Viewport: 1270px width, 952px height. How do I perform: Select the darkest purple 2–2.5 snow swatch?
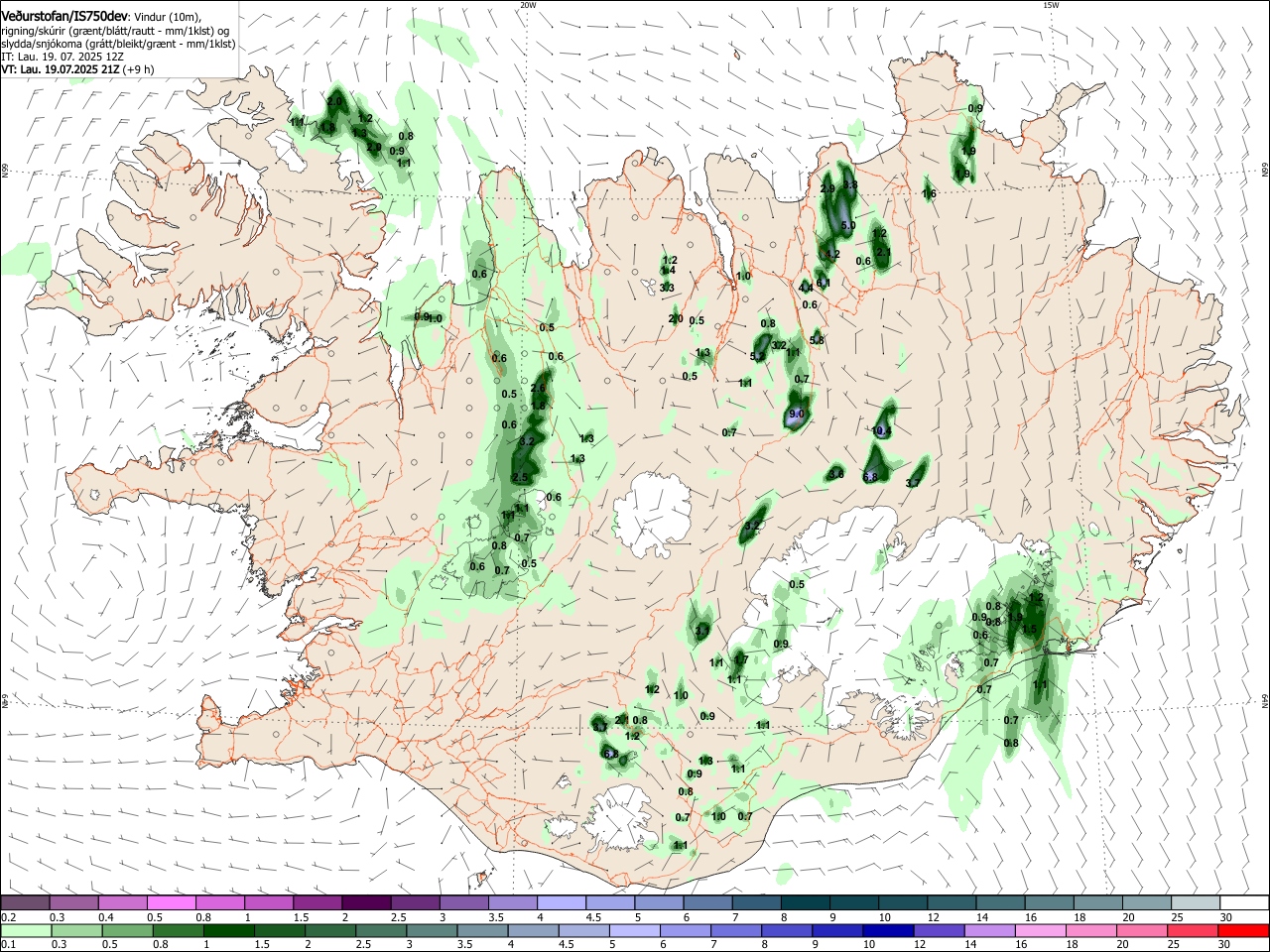click(366, 903)
